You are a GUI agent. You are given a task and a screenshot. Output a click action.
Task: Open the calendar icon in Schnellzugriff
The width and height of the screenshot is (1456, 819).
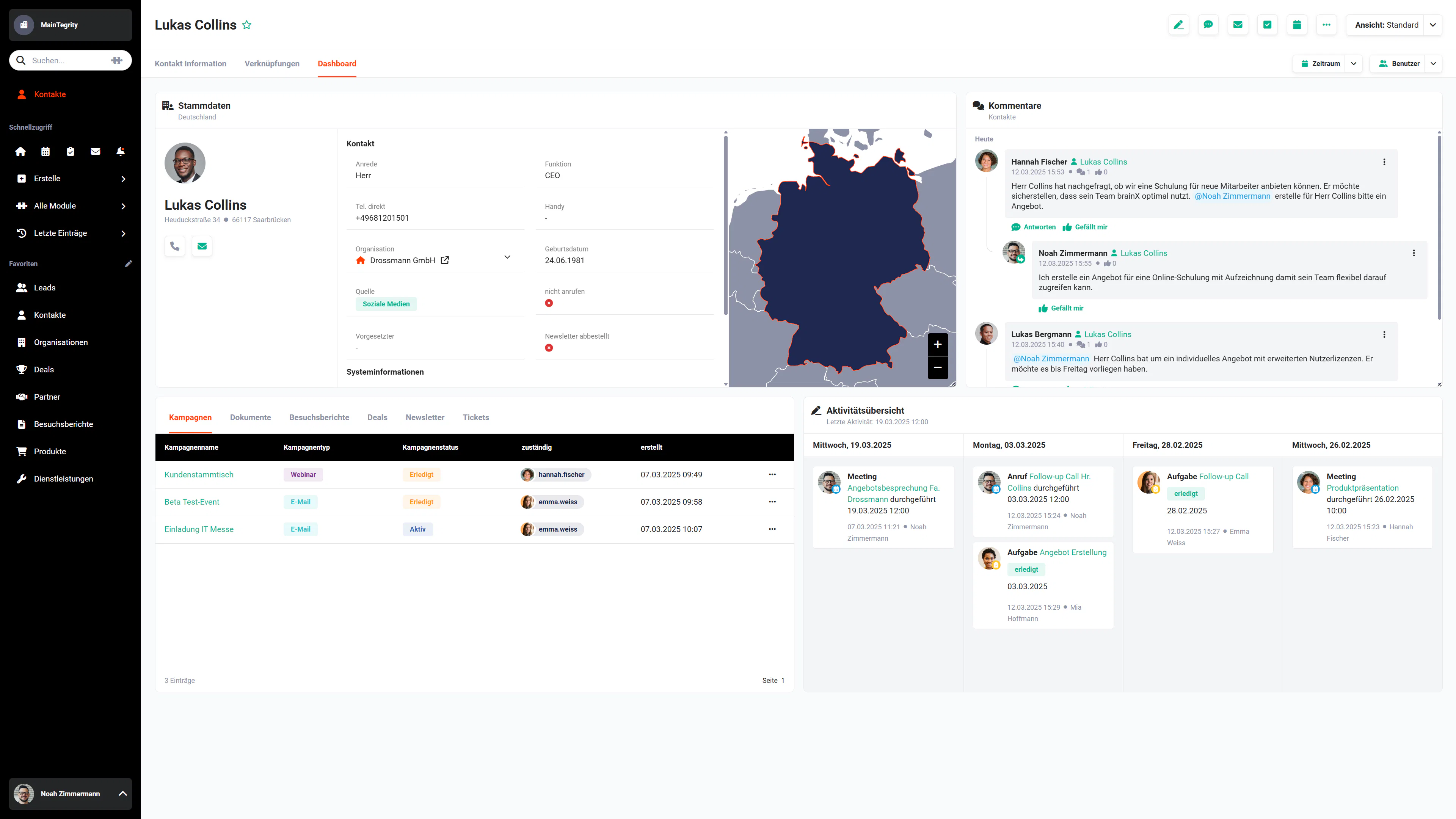[x=45, y=152]
